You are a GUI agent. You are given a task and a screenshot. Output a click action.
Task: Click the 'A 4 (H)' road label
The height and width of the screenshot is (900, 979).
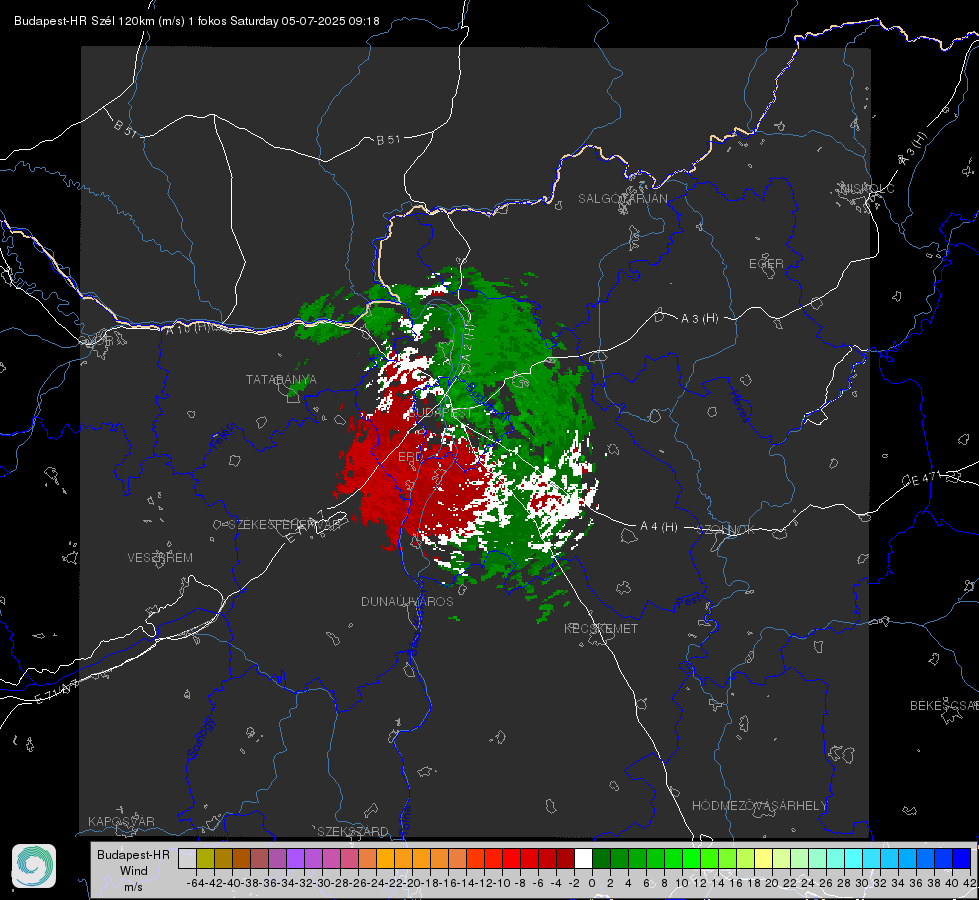coord(659,527)
